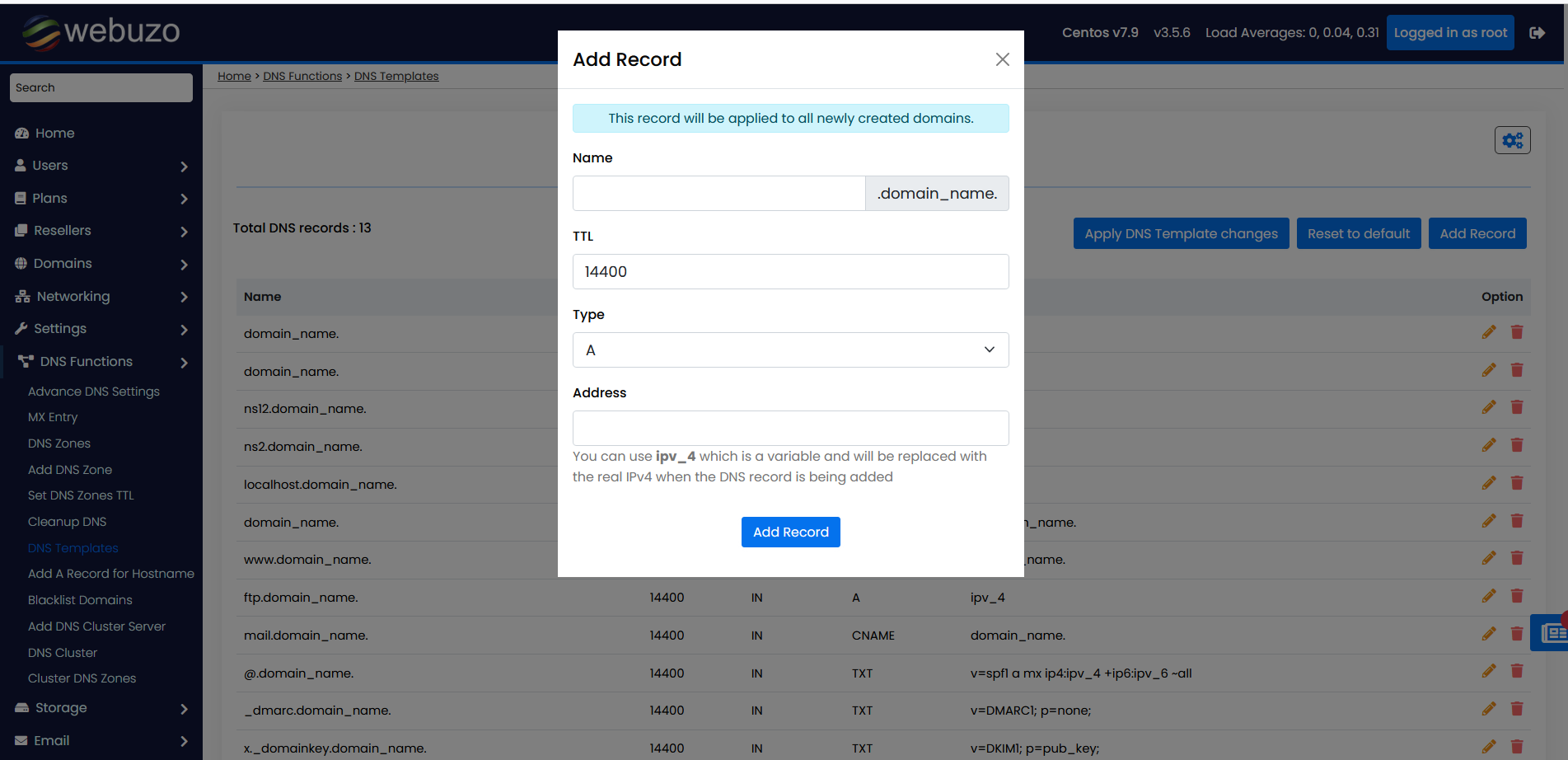Screen dimensions: 1568x760
Task: Delete the _dmarc.domain_name TXT record
Action: coord(1517,708)
